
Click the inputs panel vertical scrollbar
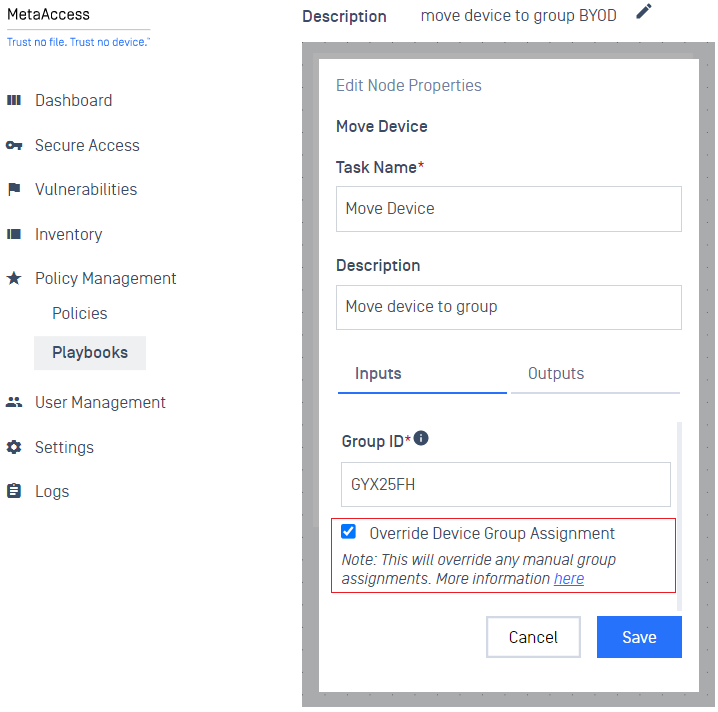(680, 516)
